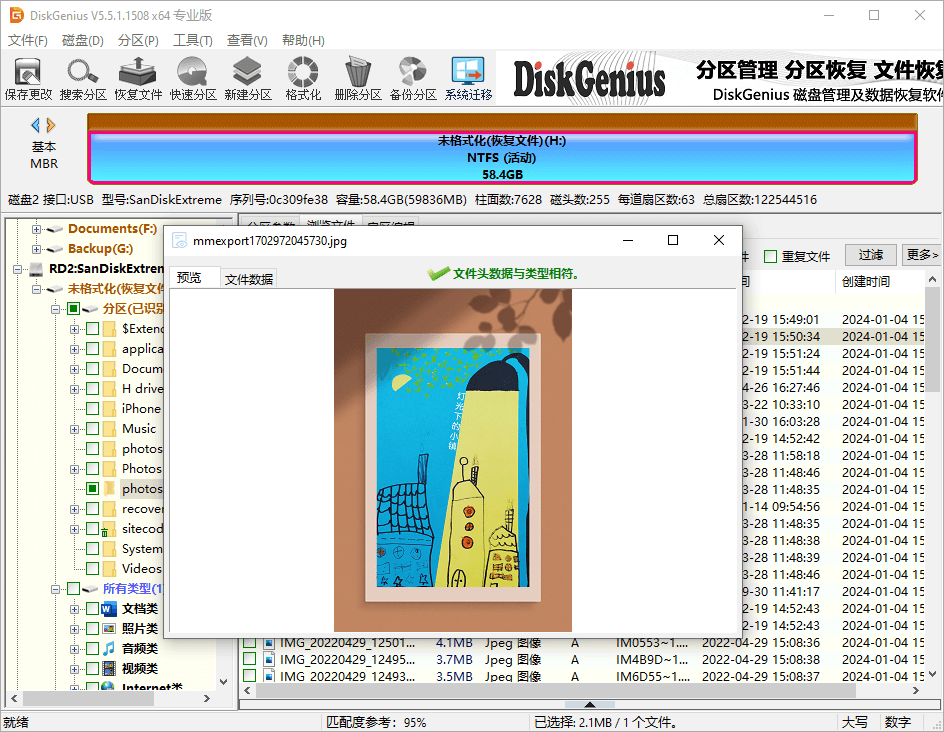Screen dimensions: 944x732
Task: Select the System folder in tree
Action: [142, 549]
